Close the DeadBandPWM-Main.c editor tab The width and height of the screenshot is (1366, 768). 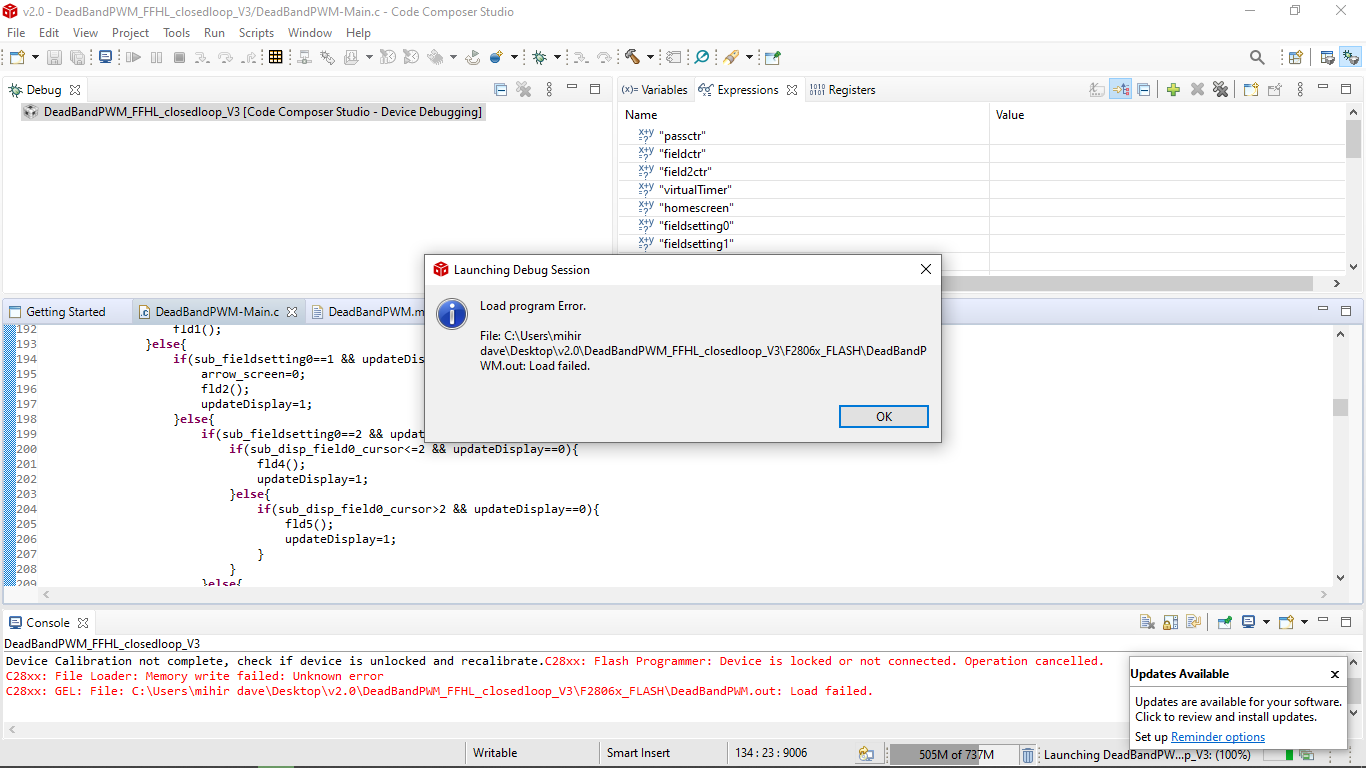click(292, 312)
